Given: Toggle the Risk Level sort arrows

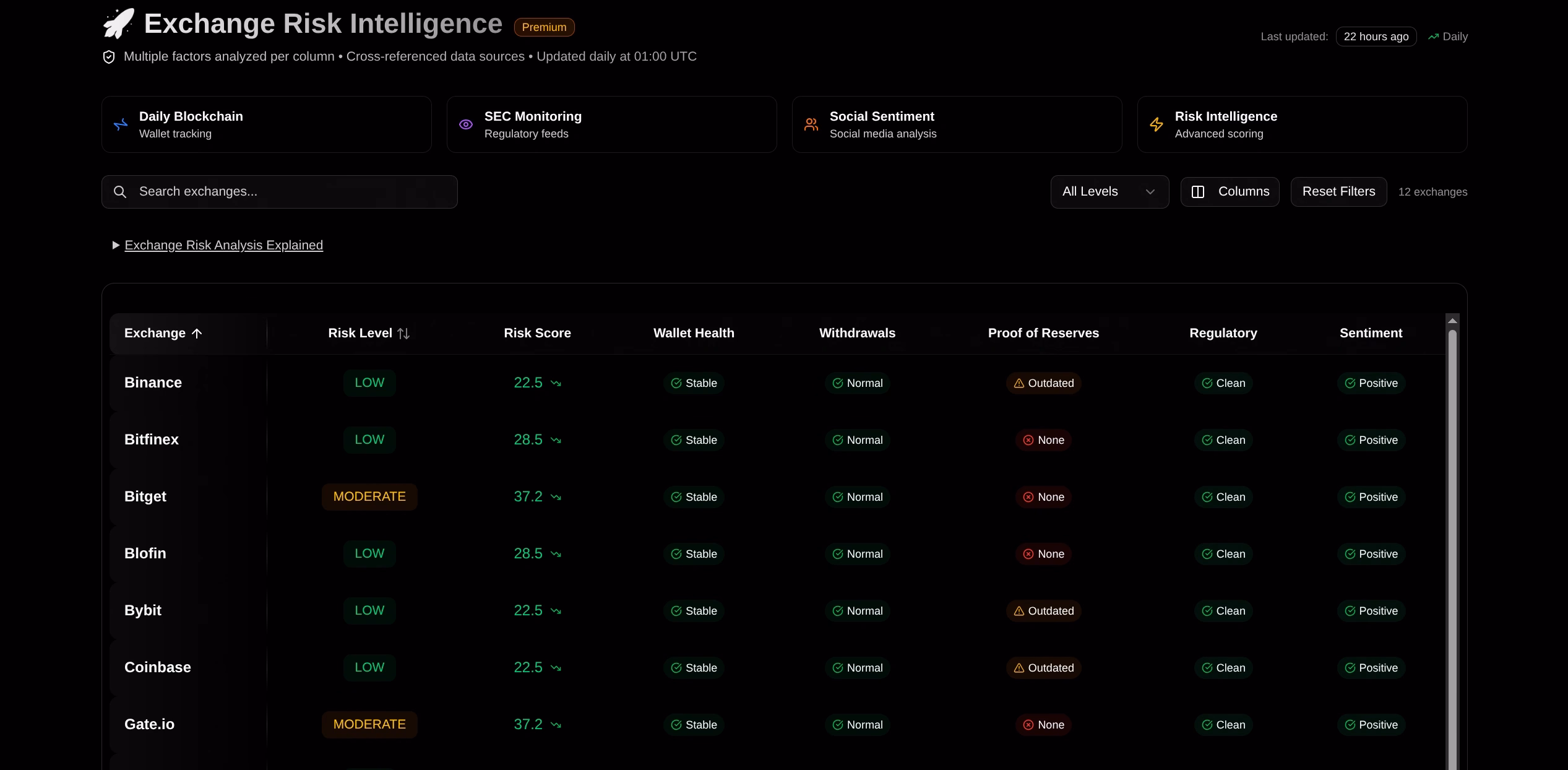Looking at the screenshot, I should coord(404,333).
